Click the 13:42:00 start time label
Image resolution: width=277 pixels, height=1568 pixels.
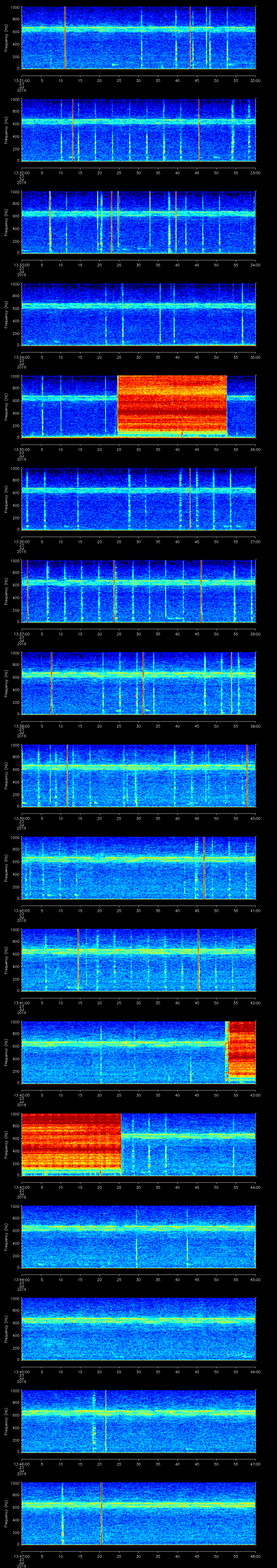[x=21, y=1095]
